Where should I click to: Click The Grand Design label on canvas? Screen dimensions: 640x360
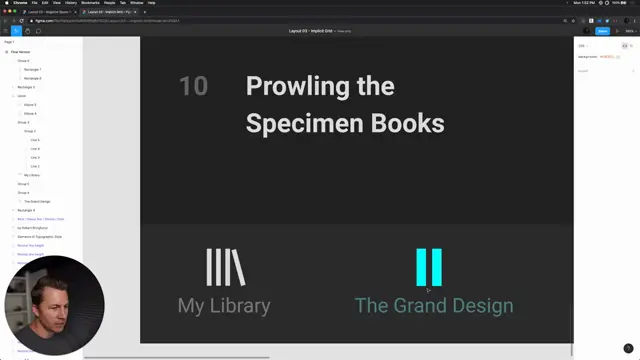(x=434, y=306)
